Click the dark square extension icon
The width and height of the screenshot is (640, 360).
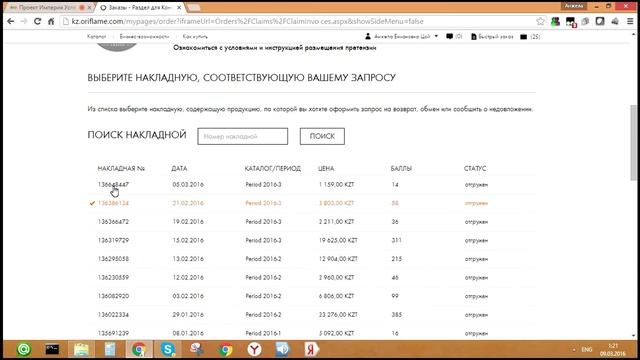click(600, 21)
